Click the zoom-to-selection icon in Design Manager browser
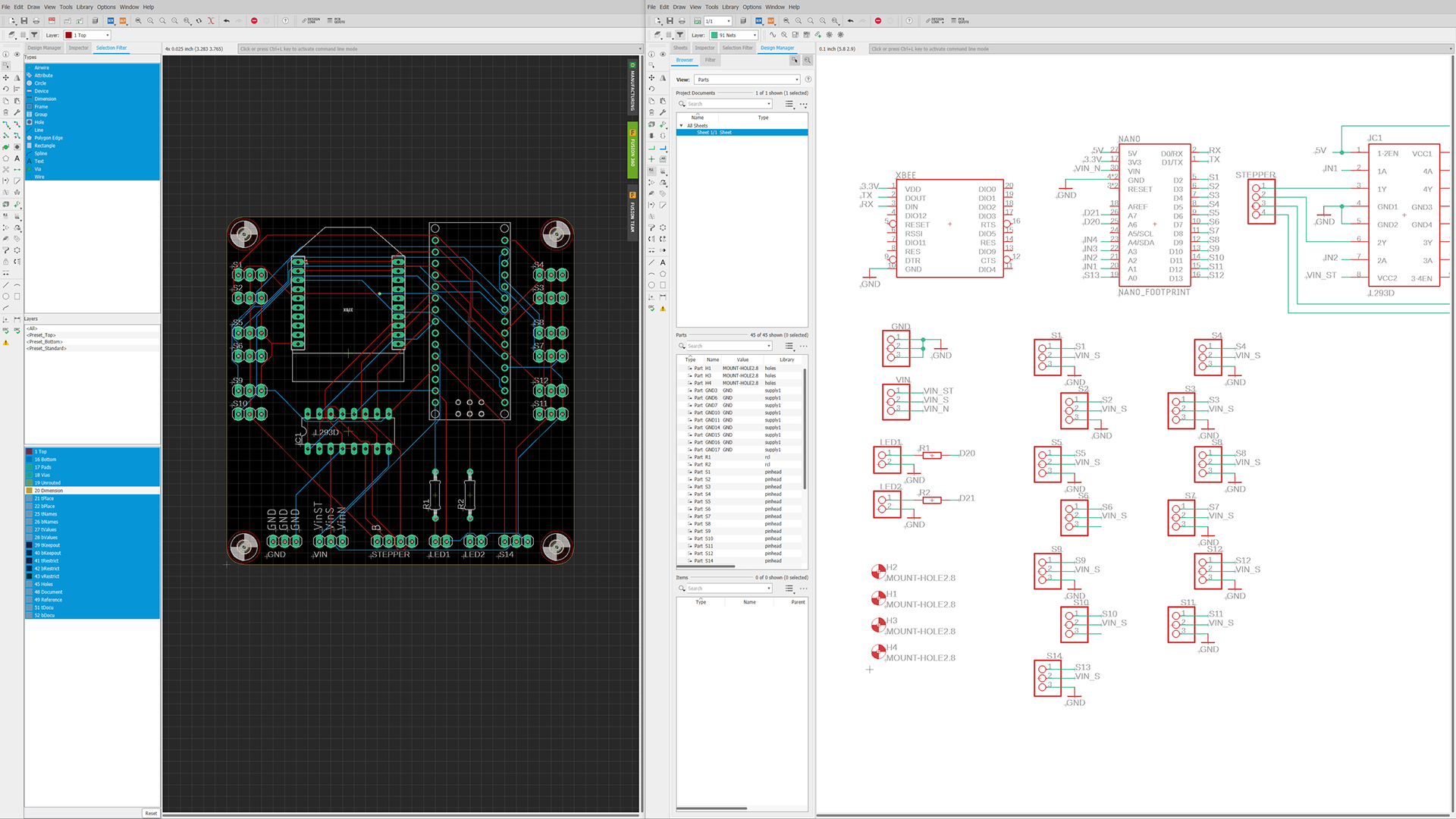The height and width of the screenshot is (819, 1456). pos(808,60)
